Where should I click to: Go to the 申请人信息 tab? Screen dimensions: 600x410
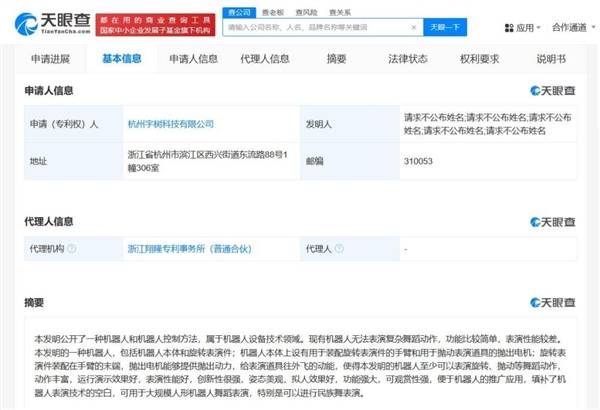tap(193, 59)
